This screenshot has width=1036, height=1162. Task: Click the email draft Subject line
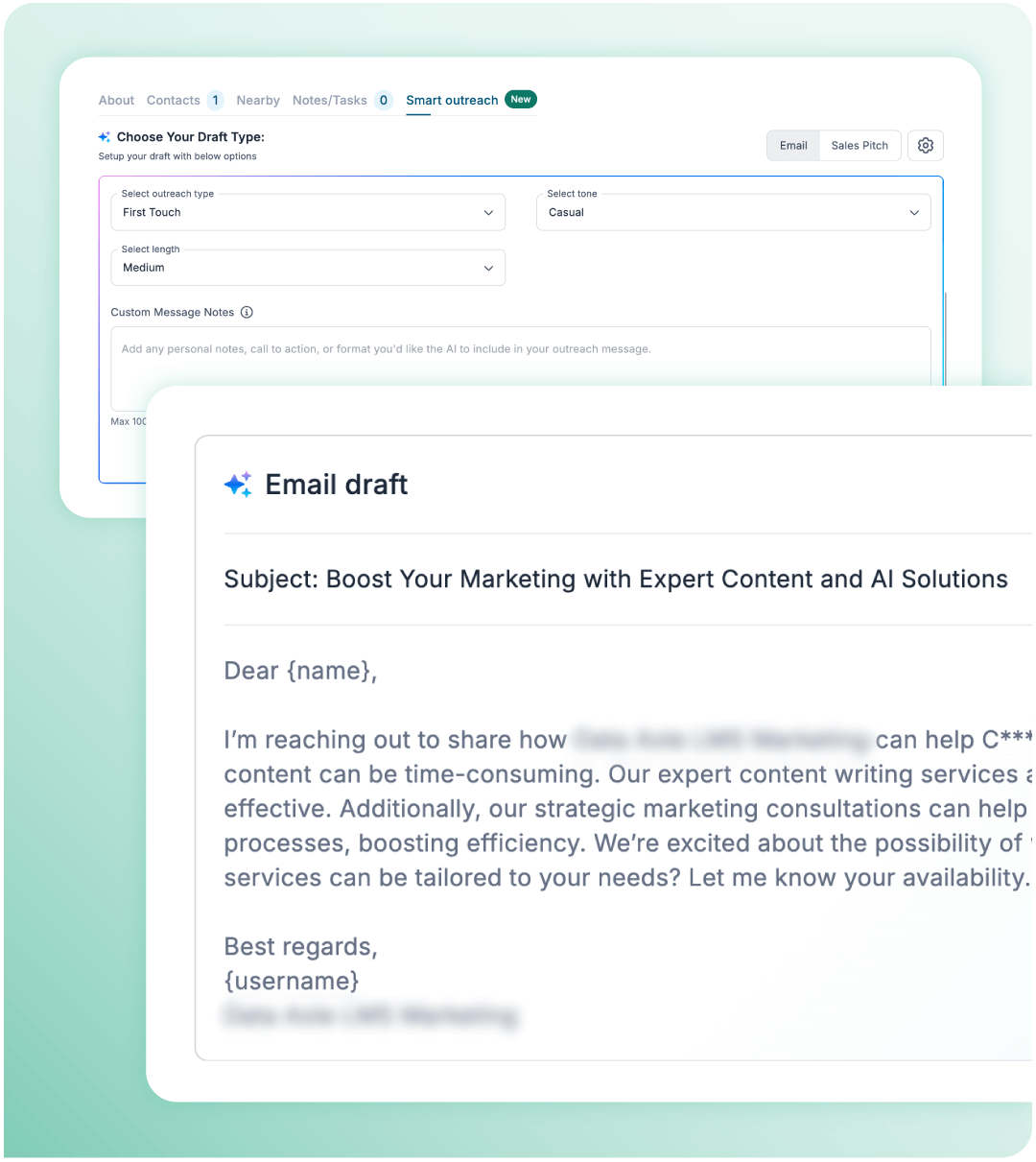click(x=615, y=580)
